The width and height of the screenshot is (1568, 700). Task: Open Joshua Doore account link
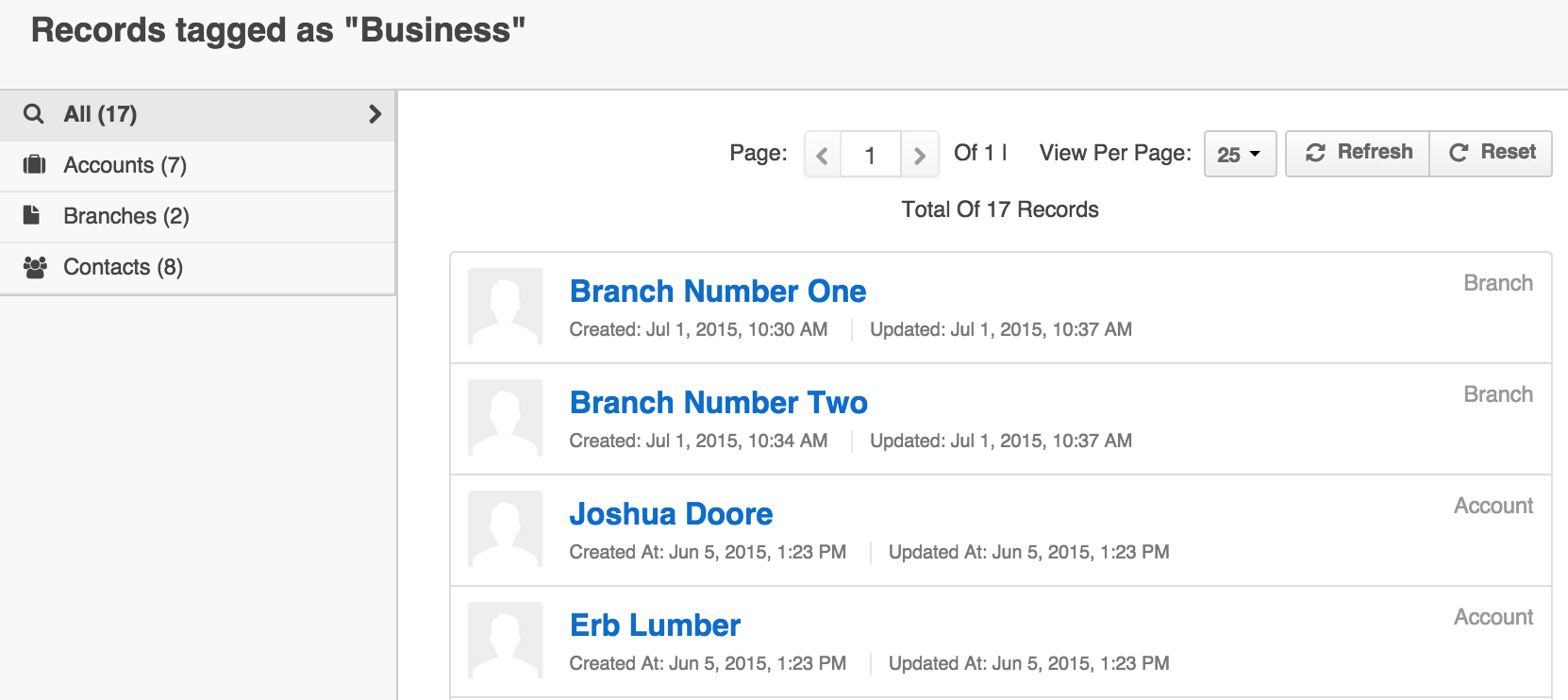pos(671,514)
